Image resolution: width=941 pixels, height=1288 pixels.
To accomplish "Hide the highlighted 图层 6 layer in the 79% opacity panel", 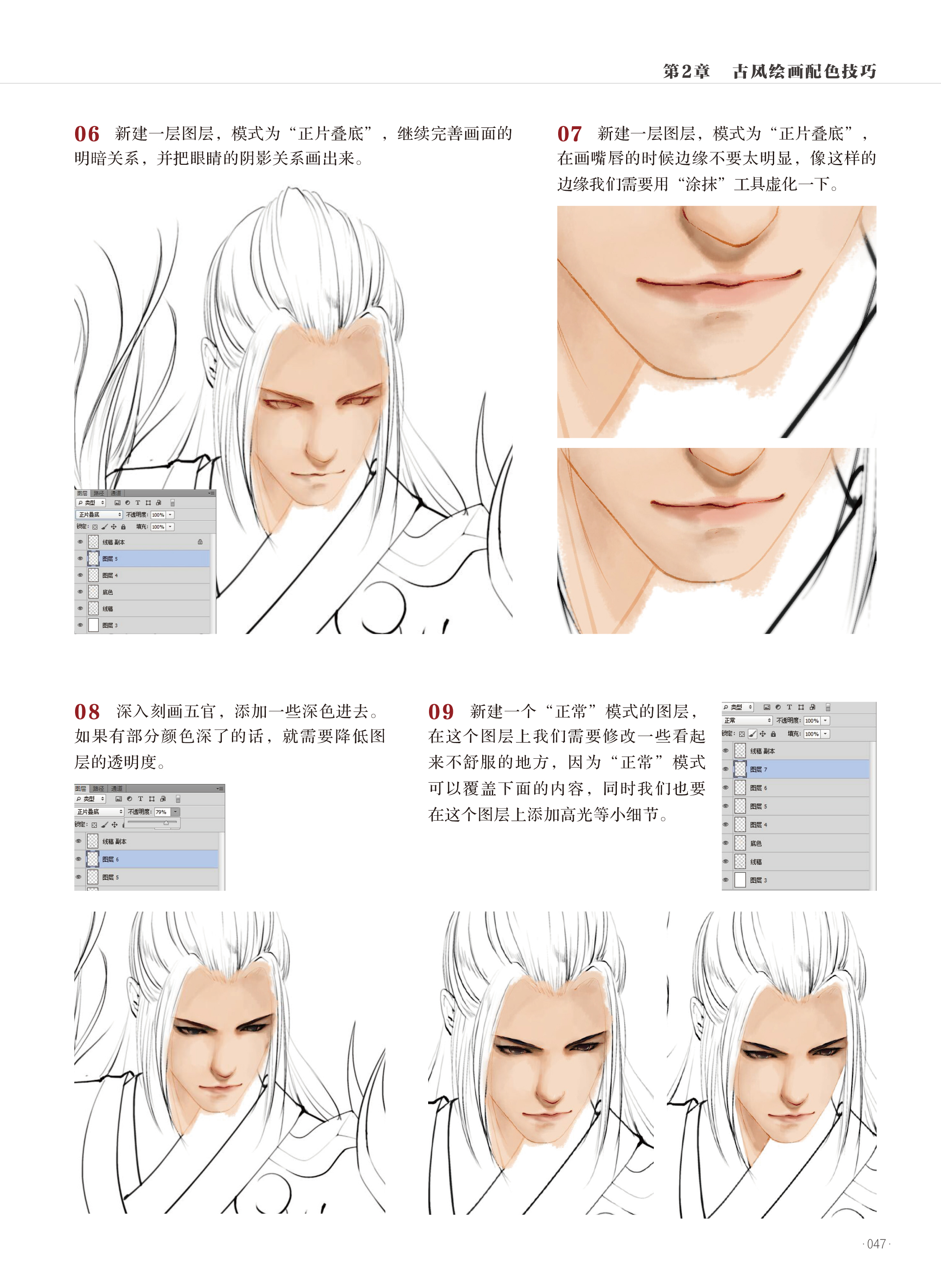I will 78,859.
